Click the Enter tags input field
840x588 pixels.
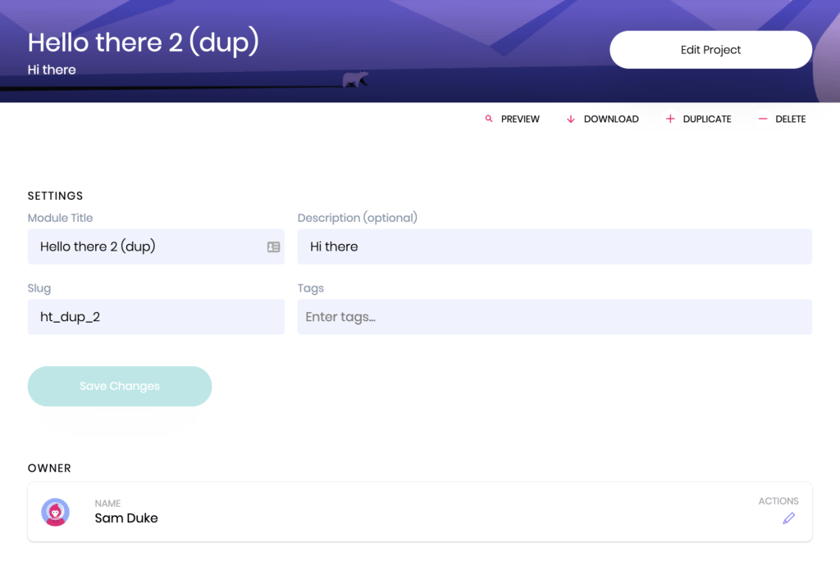[554, 316]
